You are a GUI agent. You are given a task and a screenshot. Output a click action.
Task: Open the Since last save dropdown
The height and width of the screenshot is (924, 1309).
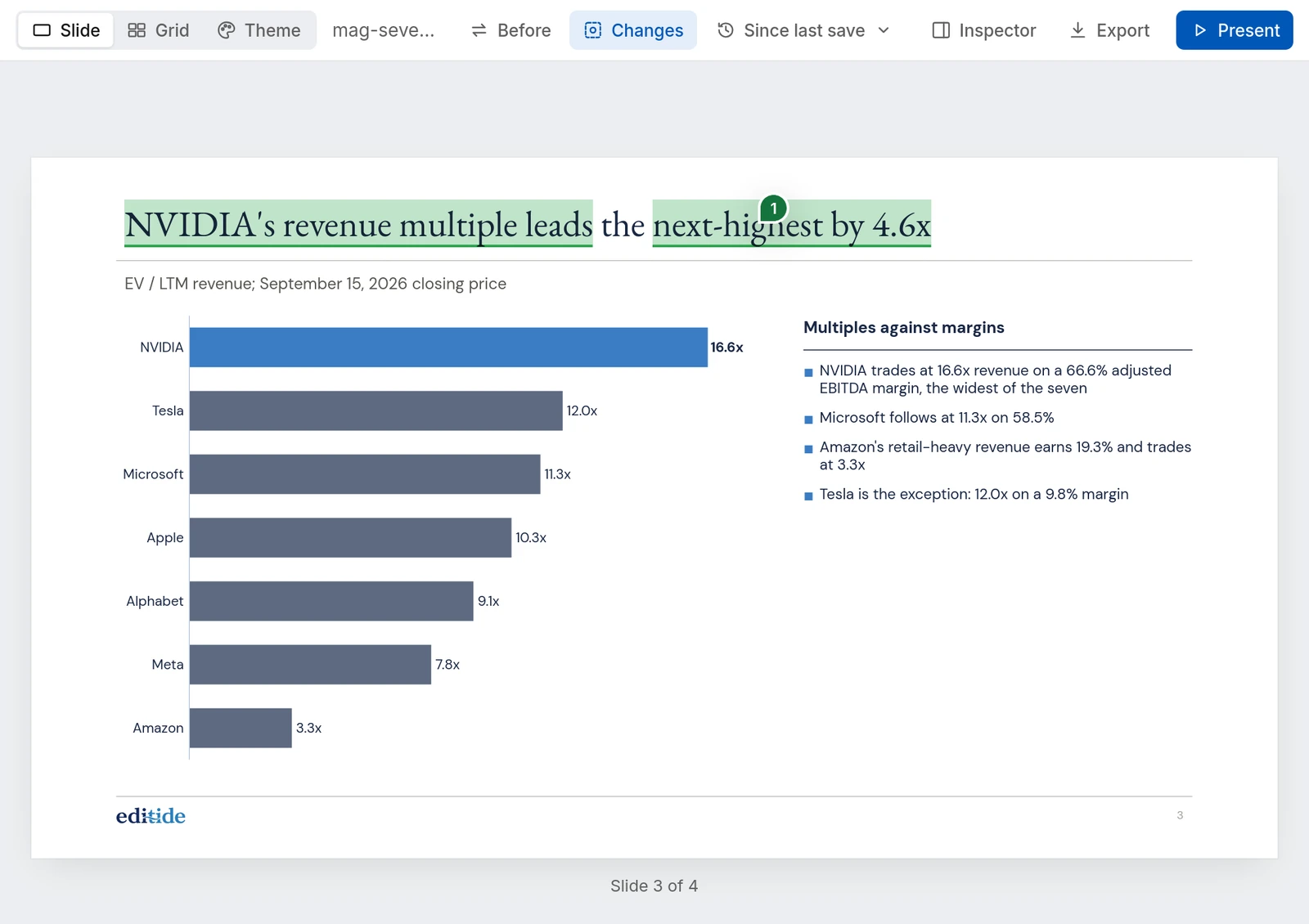803,30
